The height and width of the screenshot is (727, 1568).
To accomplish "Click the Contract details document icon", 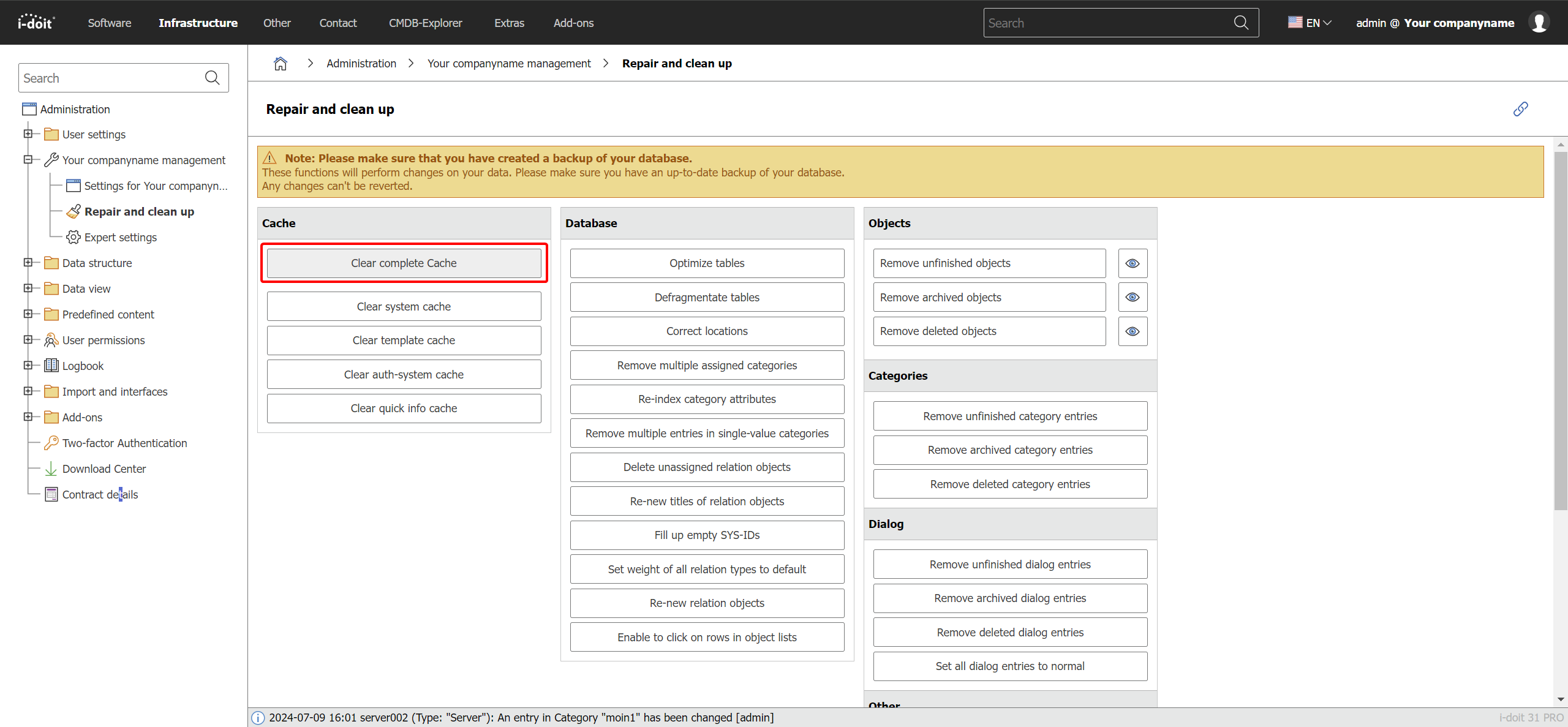I will point(51,494).
